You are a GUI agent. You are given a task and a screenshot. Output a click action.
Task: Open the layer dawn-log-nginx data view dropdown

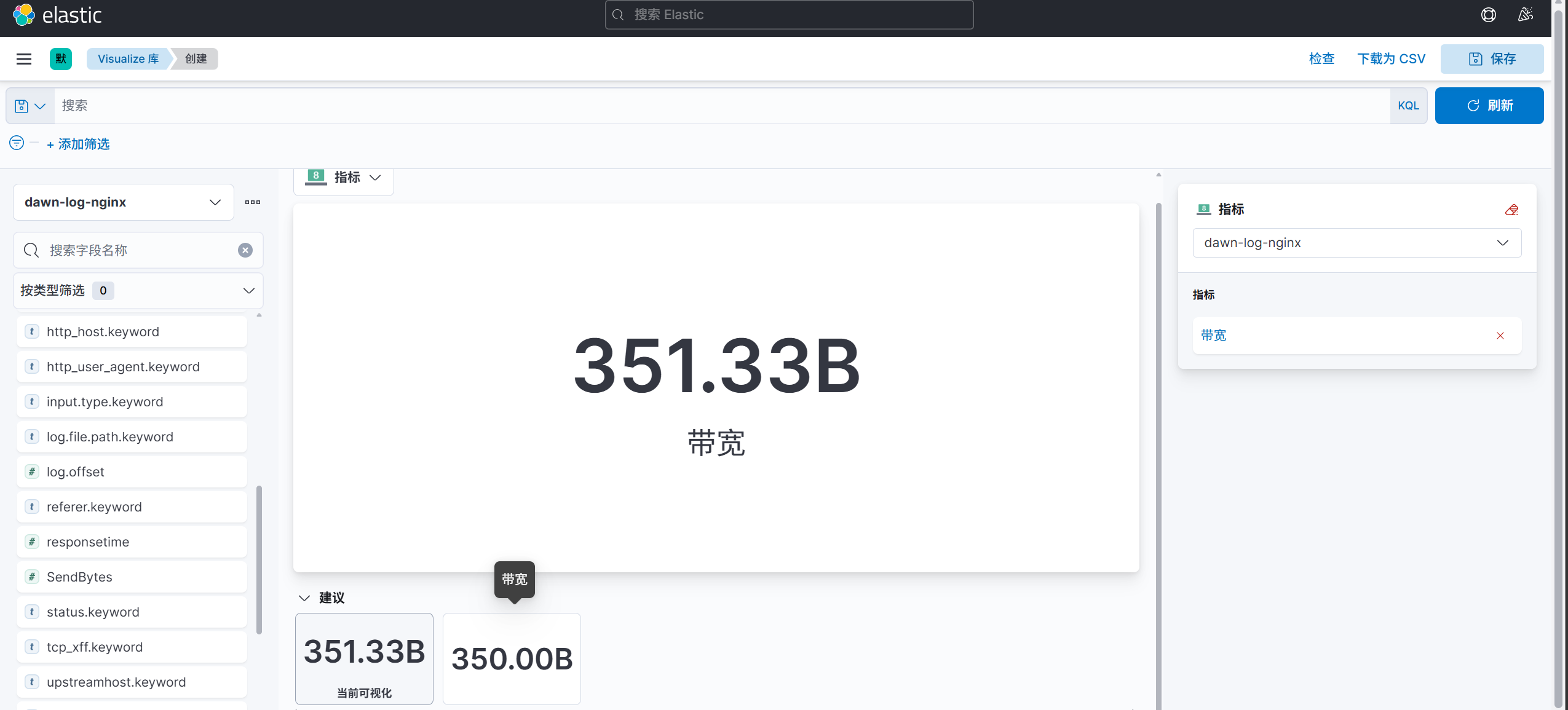click(x=1356, y=243)
